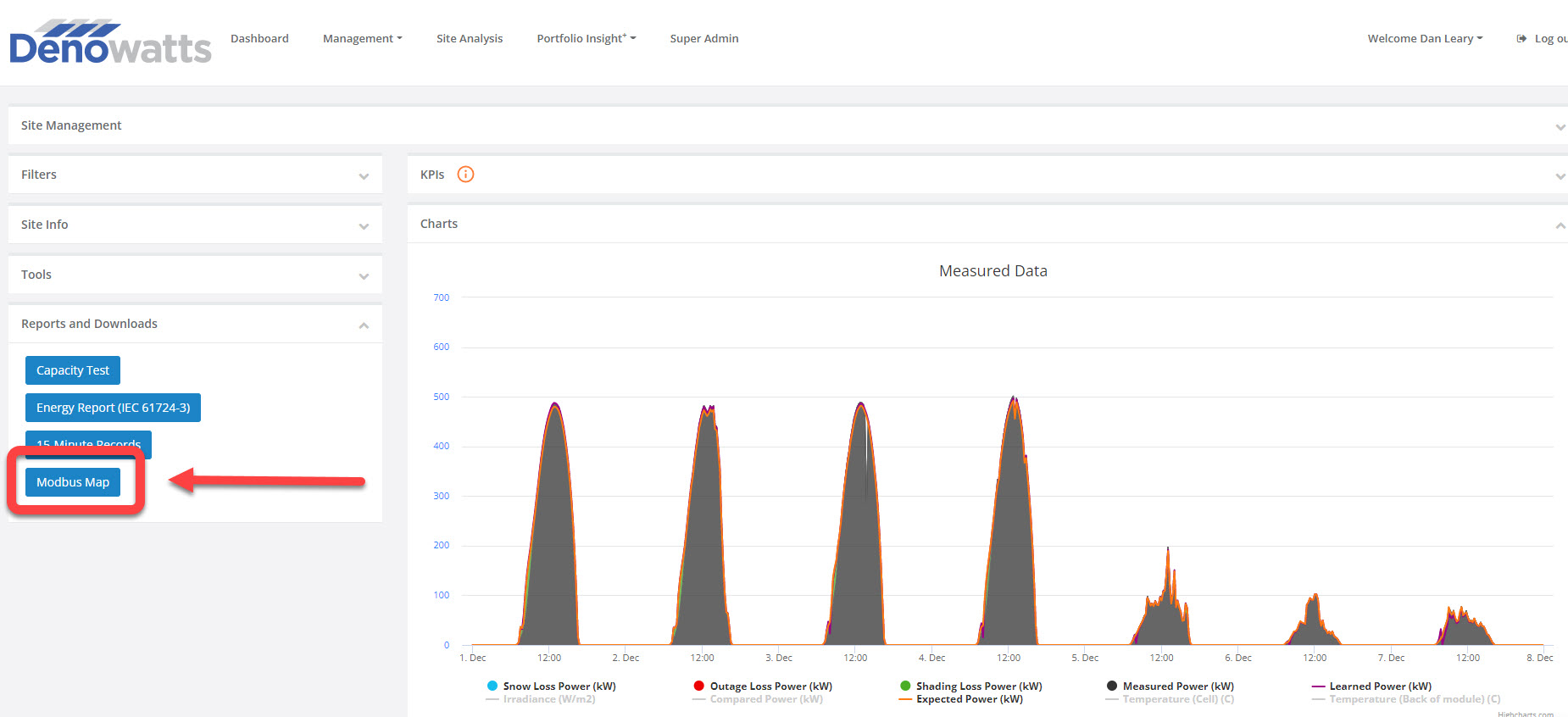Click the Capacity Test button
The width and height of the screenshot is (1568, 717).
tap(73, 370)
